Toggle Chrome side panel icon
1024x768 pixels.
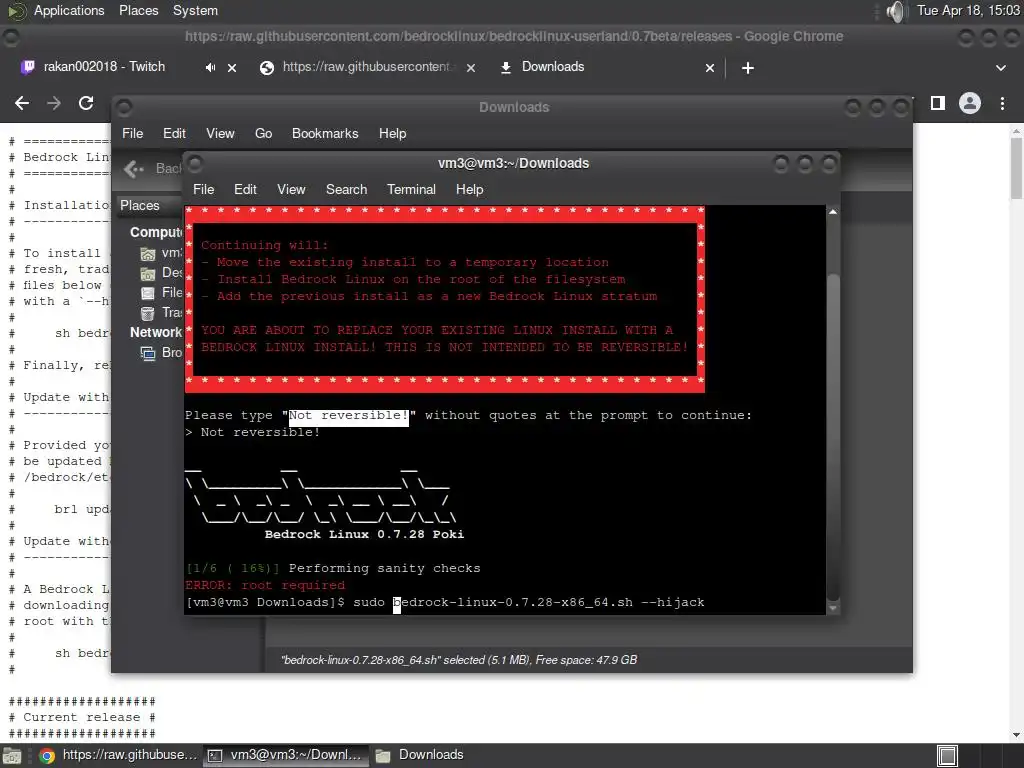(938, 103)
